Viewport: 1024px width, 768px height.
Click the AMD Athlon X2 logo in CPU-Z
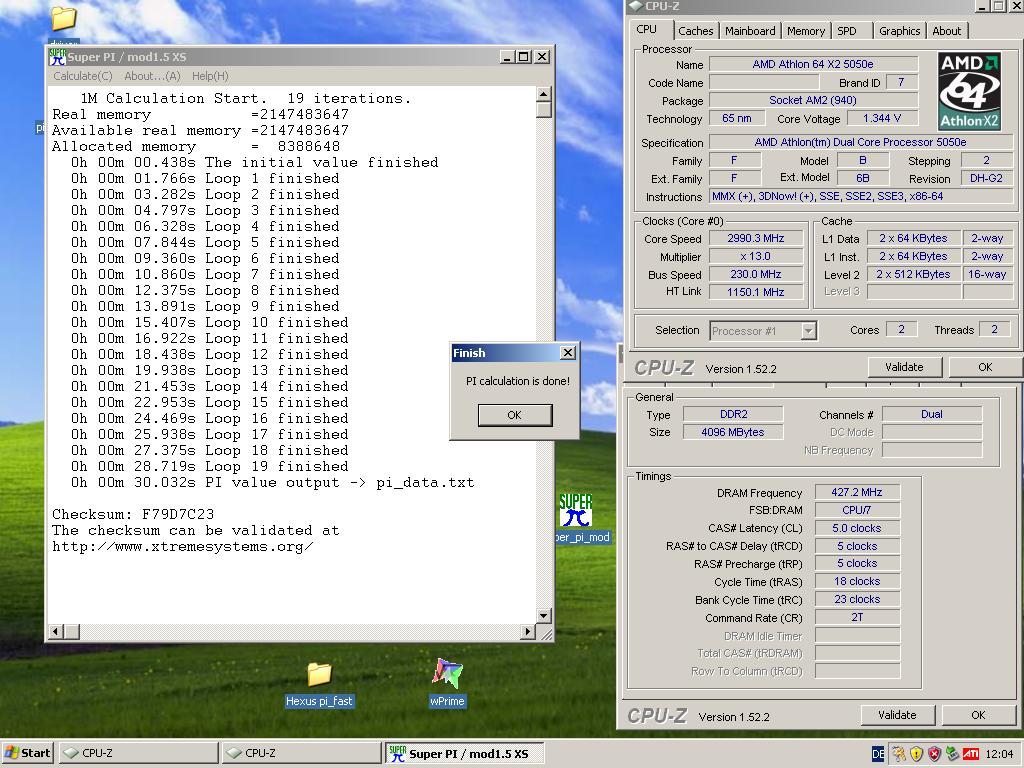coord(969,91)
